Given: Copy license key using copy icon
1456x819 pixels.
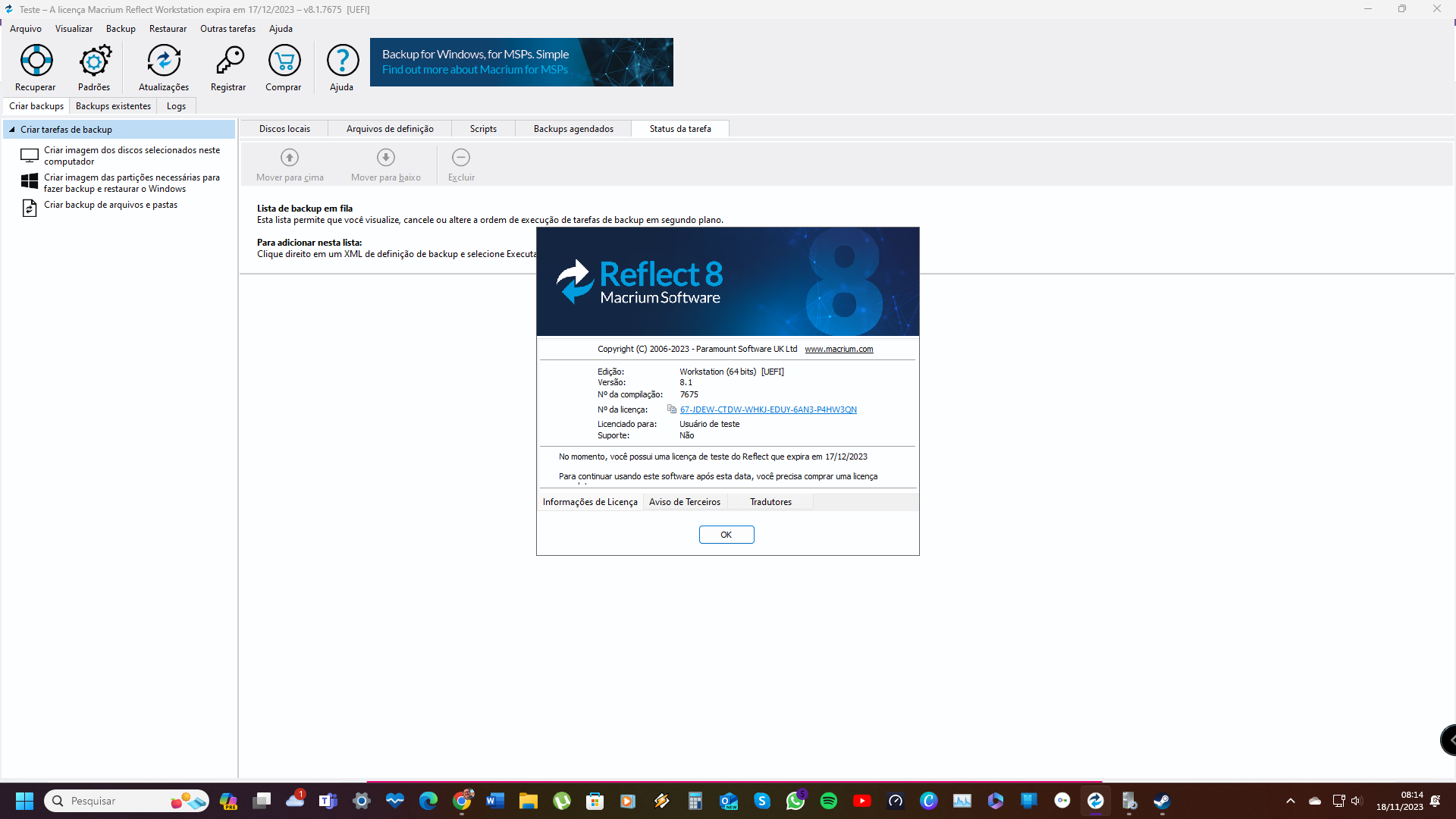Looking at the screenshot, I should point(672,409).
